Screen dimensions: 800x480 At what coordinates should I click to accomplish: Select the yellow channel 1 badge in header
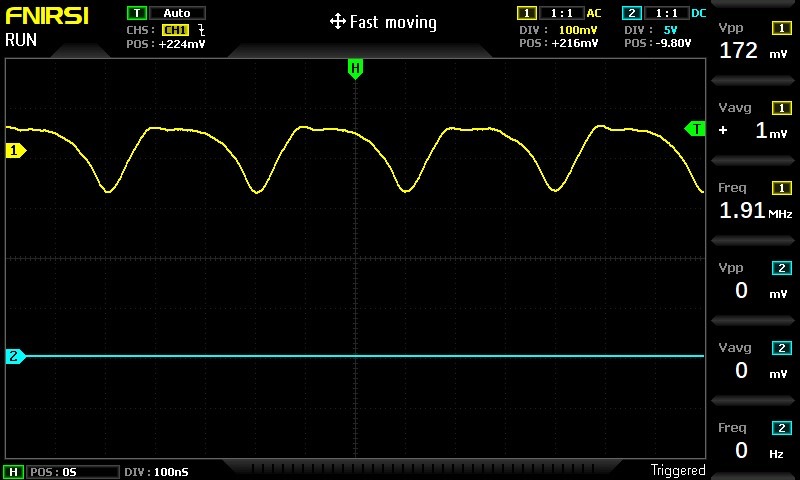tap(527, 13)
